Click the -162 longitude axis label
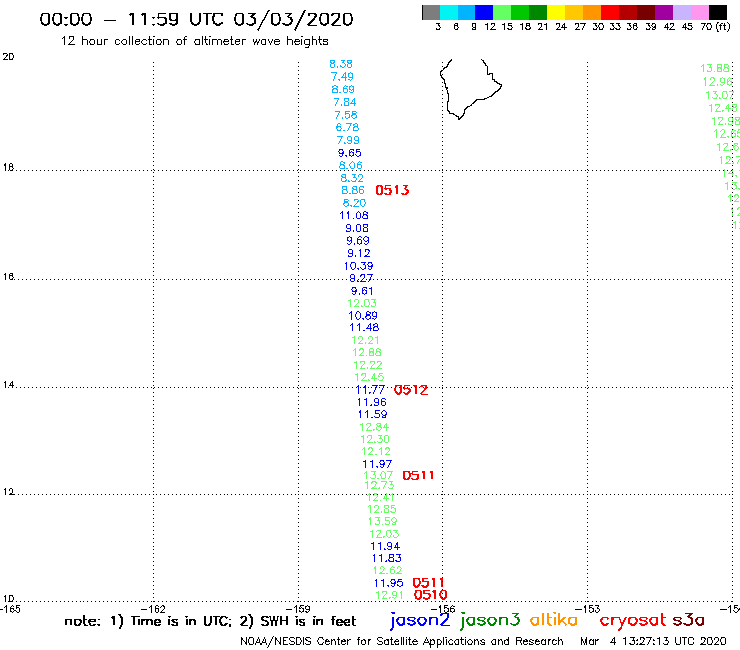The height and width of the screenshot is (650, 740). click(x=154, y=609)
